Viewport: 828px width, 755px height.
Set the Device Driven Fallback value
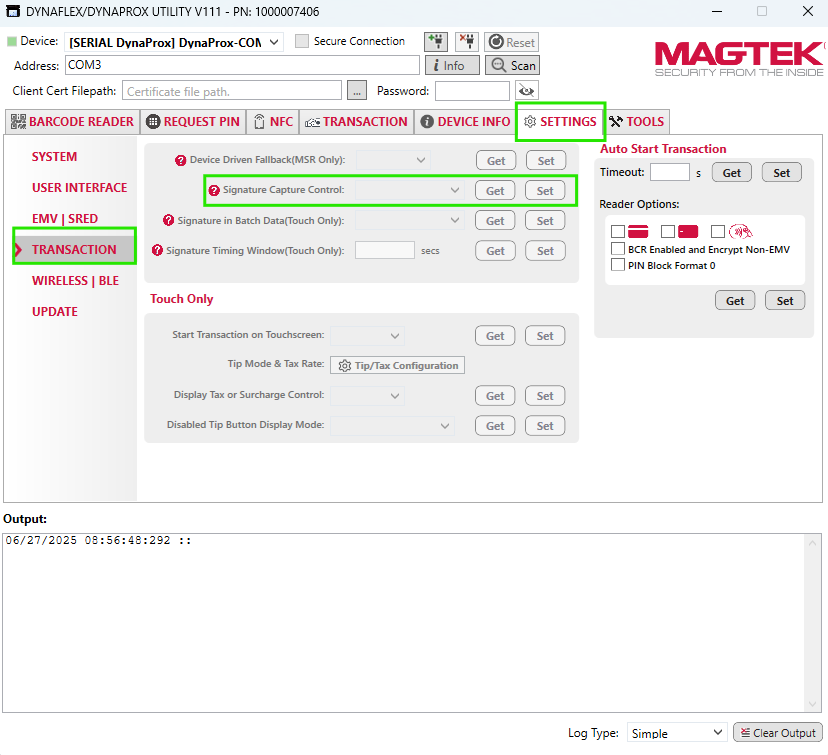(x=546, y=161)
